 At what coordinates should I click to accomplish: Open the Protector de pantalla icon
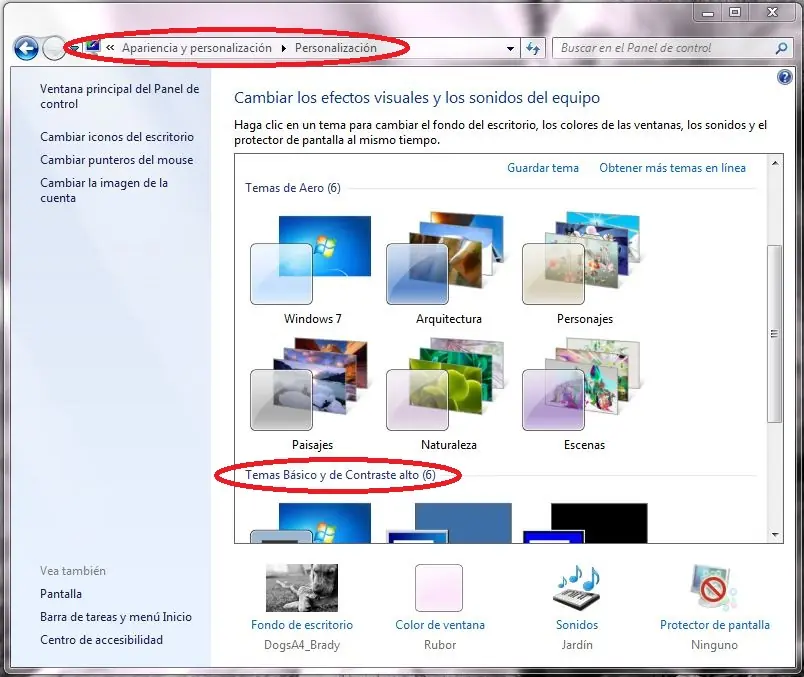coord(714,588)
